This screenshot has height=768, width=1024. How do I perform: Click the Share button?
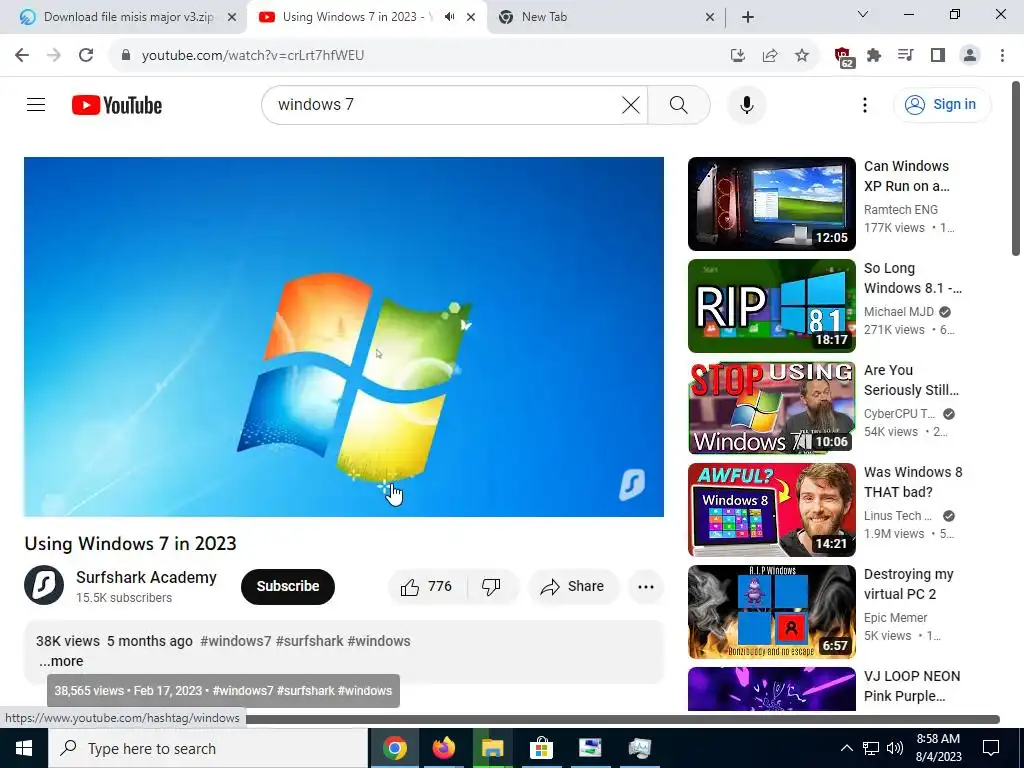(x=573, y=586)
